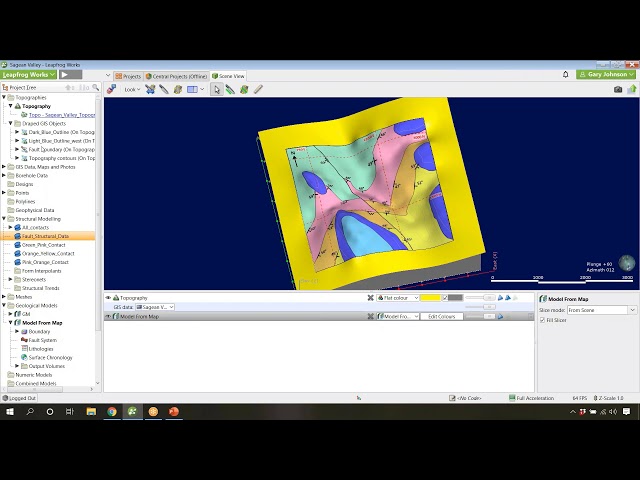Toggle Topography visibility eye in shape list
640x480 pixels.
point(108,298)
